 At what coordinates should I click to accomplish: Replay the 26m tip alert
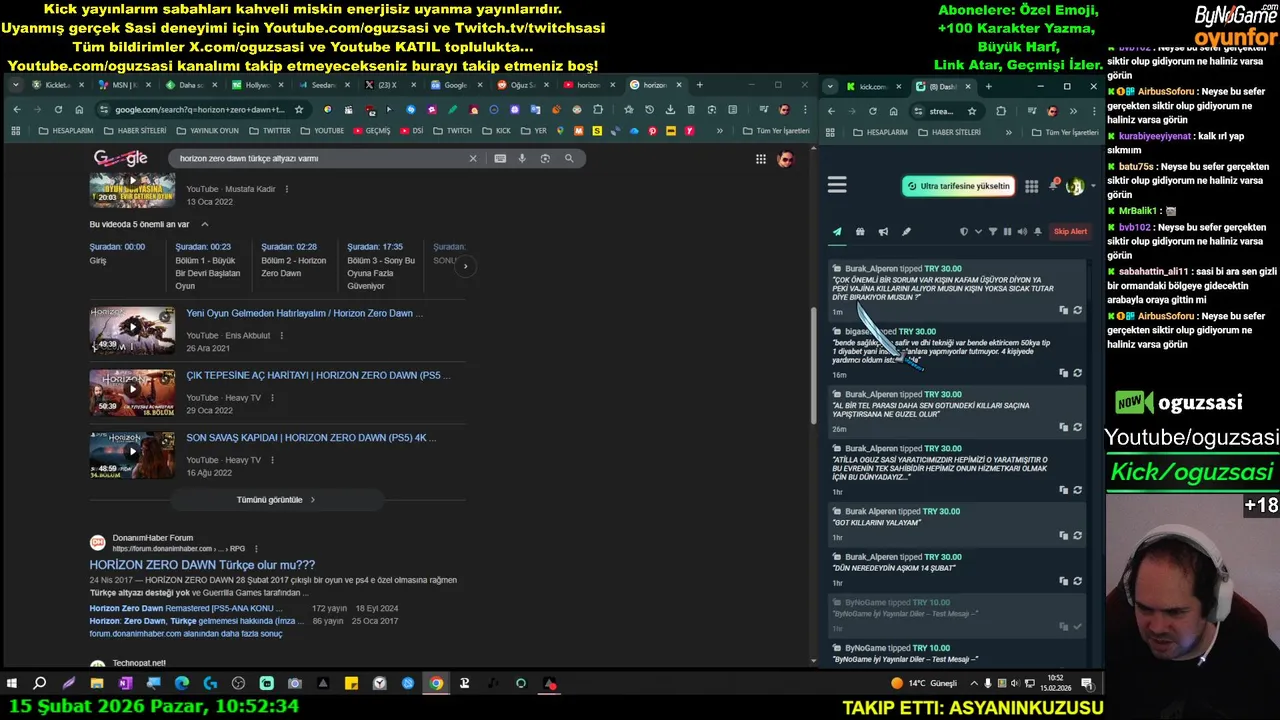click(x=1077, y=427)
